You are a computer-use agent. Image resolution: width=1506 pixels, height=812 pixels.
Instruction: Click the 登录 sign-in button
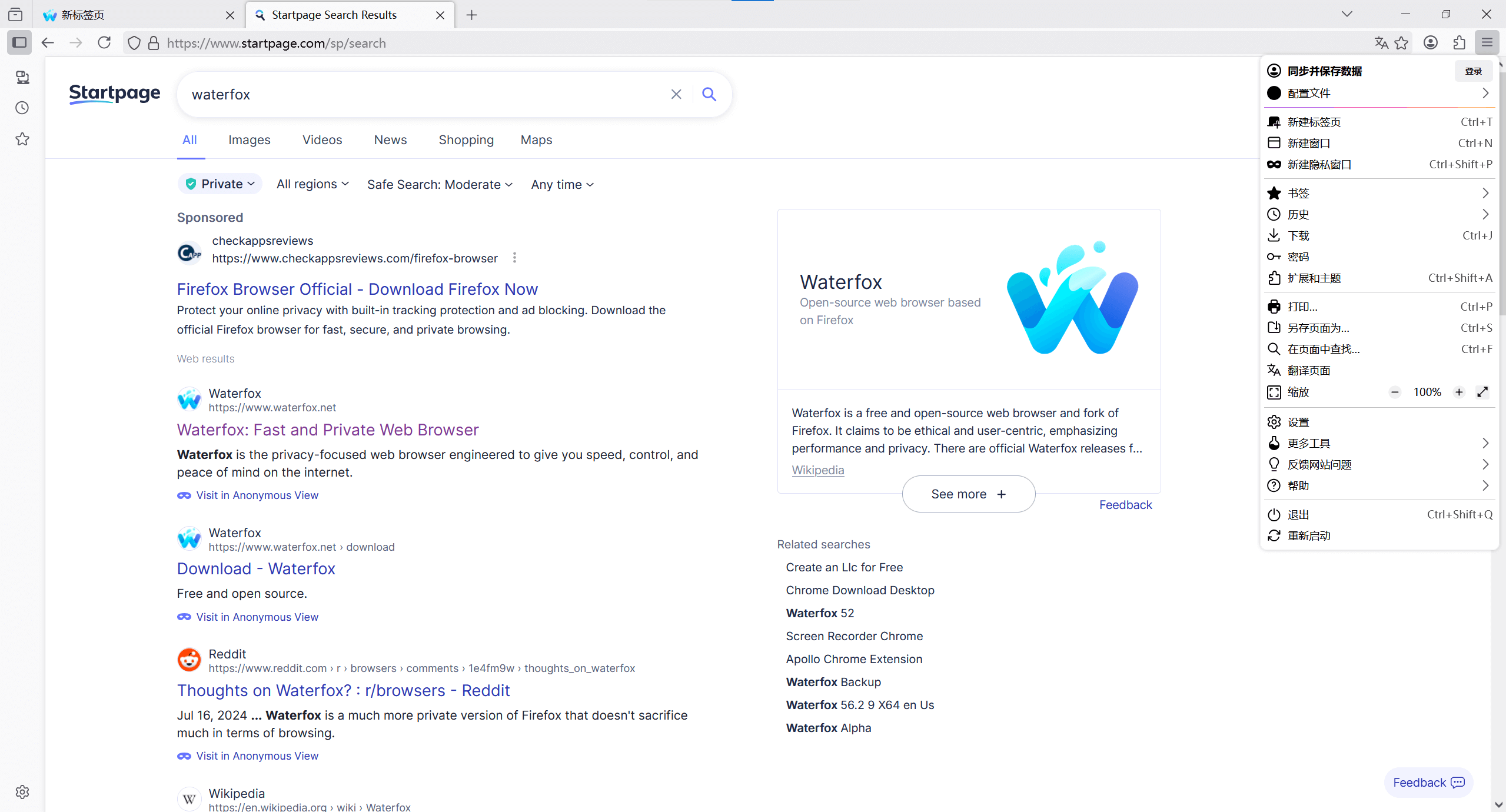1473,71
